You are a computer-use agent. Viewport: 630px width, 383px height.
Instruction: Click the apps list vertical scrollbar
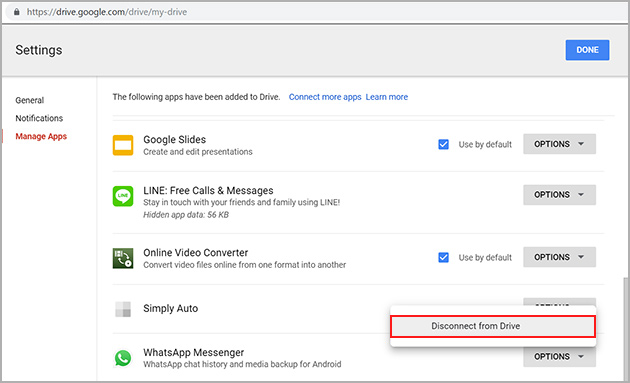(625, 329)
